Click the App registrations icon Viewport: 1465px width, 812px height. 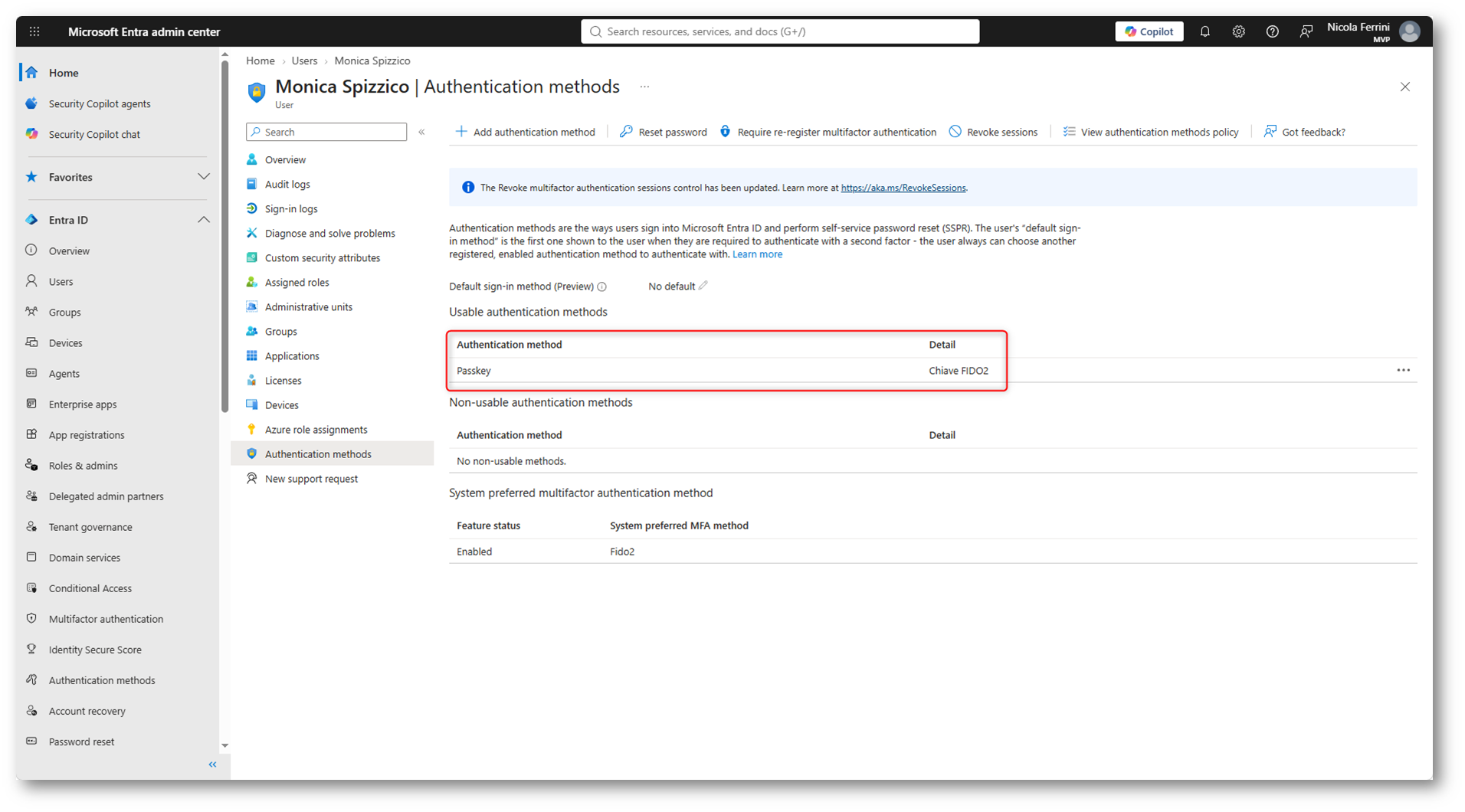(31, 434)
